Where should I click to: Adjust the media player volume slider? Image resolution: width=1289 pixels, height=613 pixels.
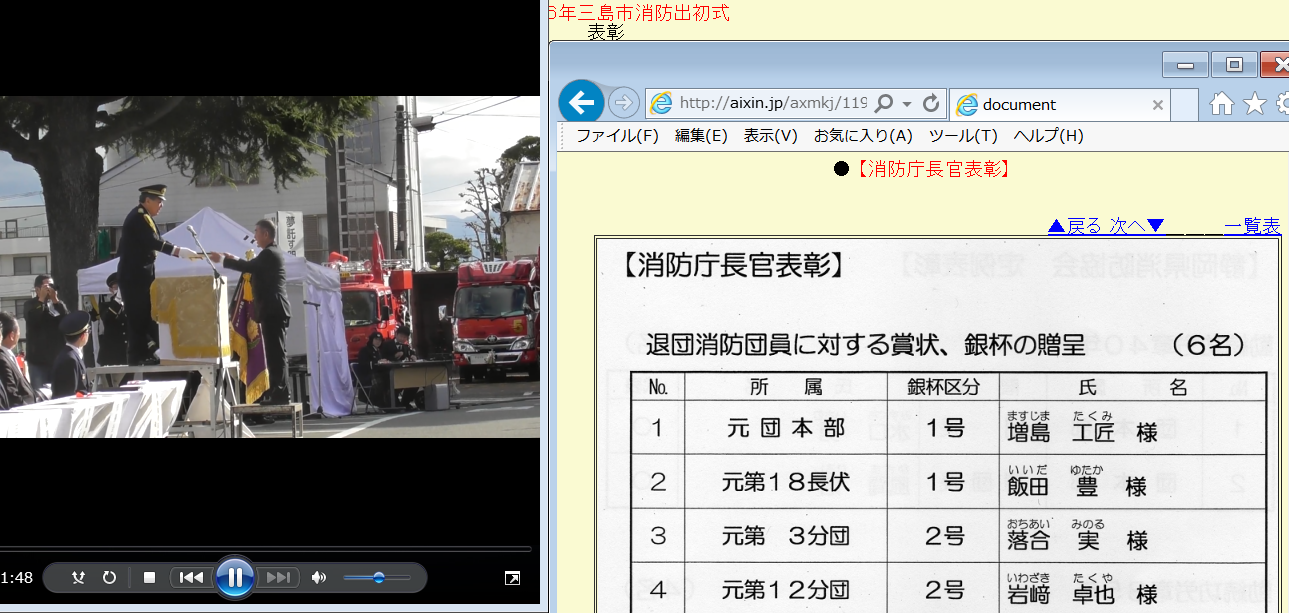pyautogui.click(x=376, y=577)
